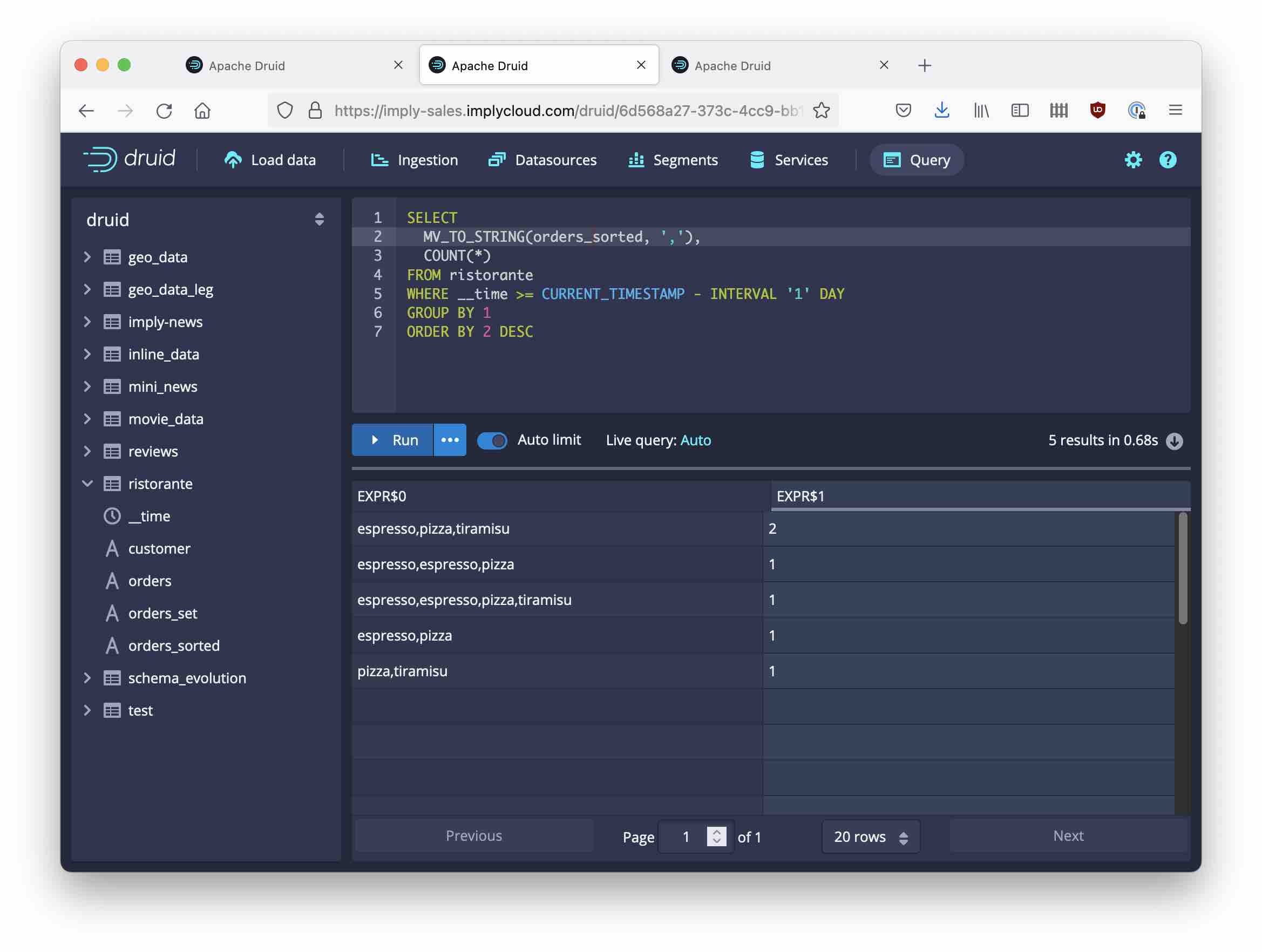The width and height of the screenshot is (1262, 952).
Task: Click the results table vertical scrollbar
Action: click(x=1182, y=568)
